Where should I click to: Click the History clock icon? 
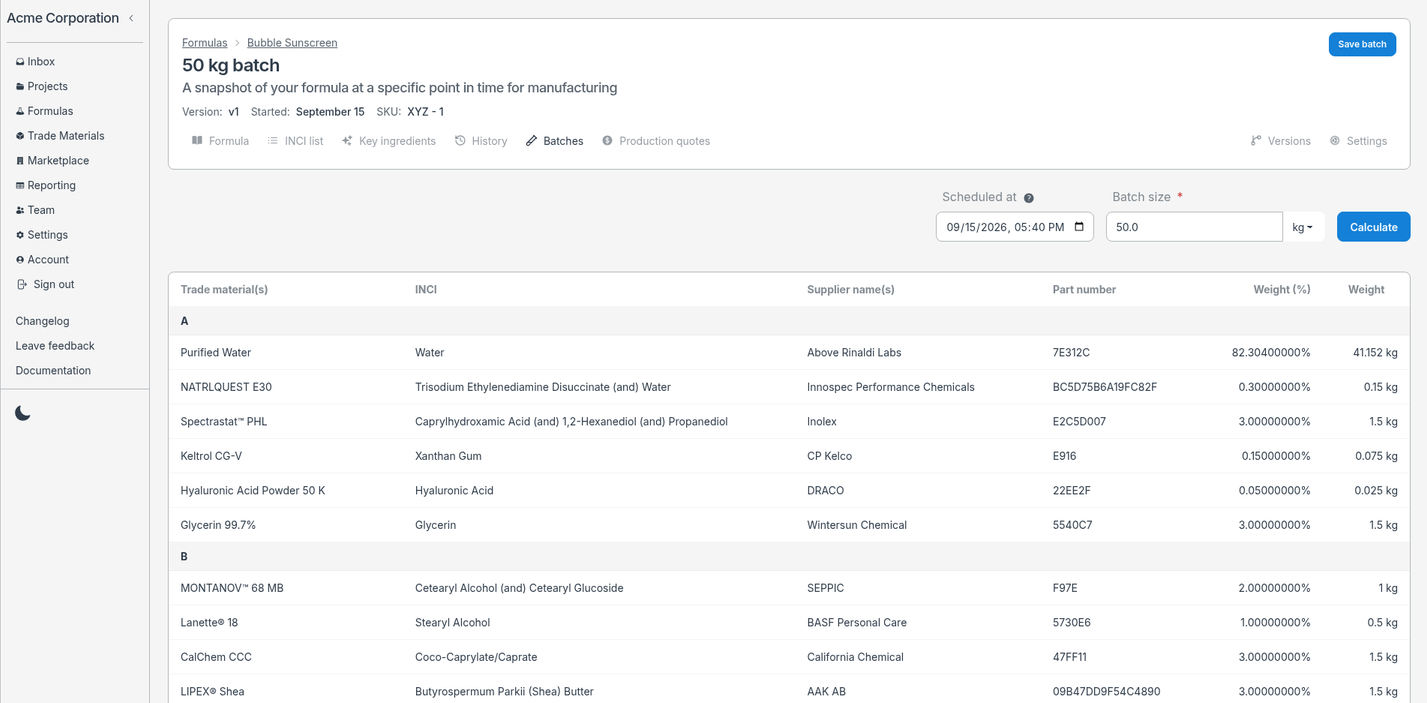(x=460, y=141)
